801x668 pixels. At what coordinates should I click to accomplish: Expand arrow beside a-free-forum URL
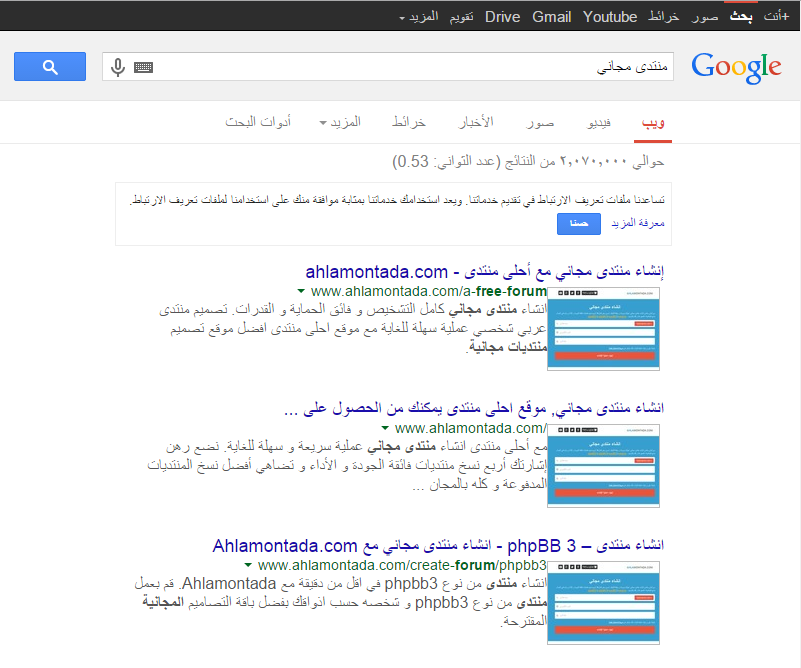[x=301, y=292]
